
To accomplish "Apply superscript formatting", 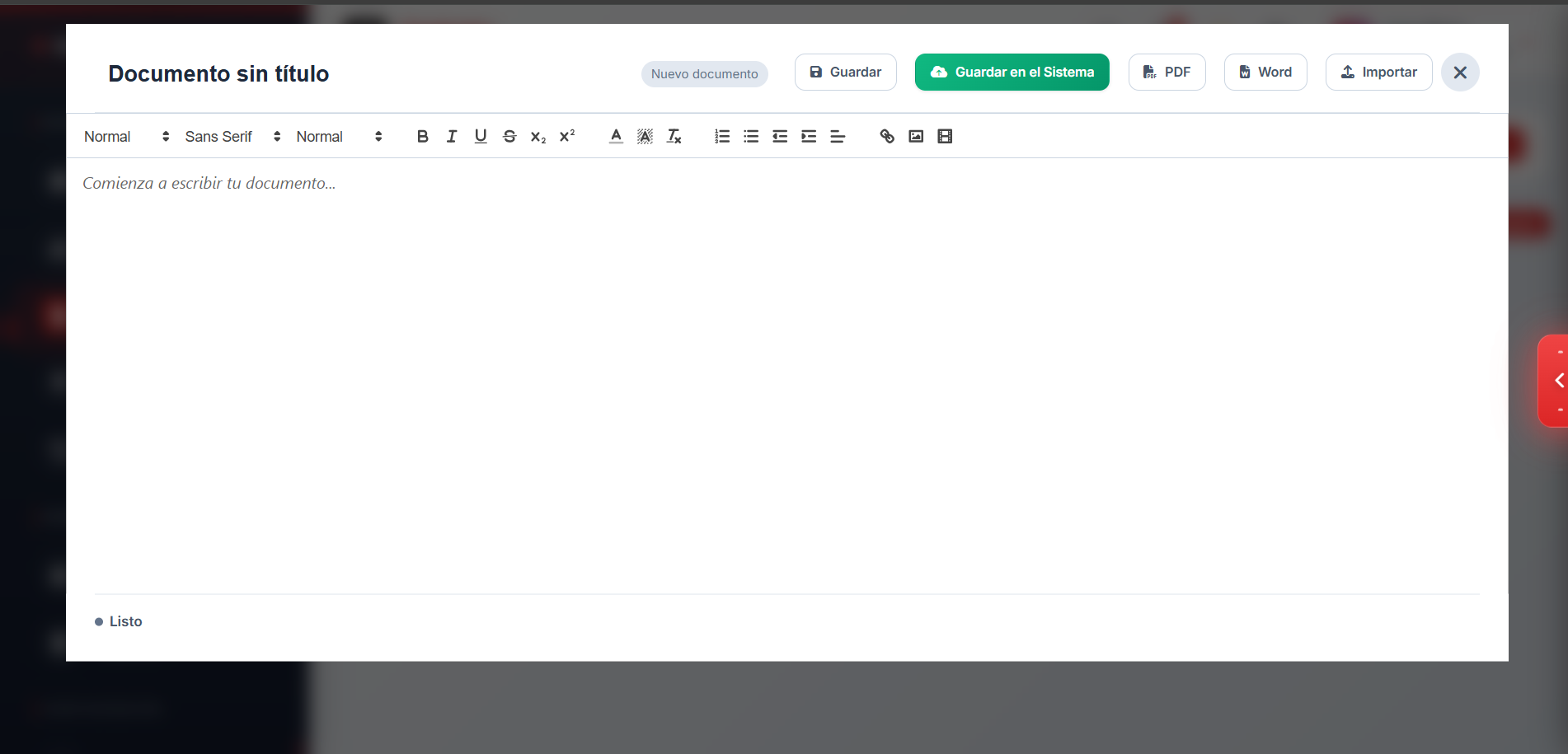I will click(567, 137).
